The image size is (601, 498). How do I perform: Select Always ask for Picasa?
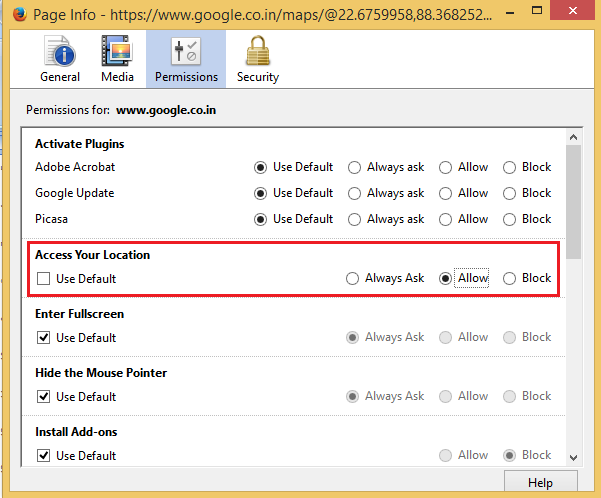pos(354,220)
